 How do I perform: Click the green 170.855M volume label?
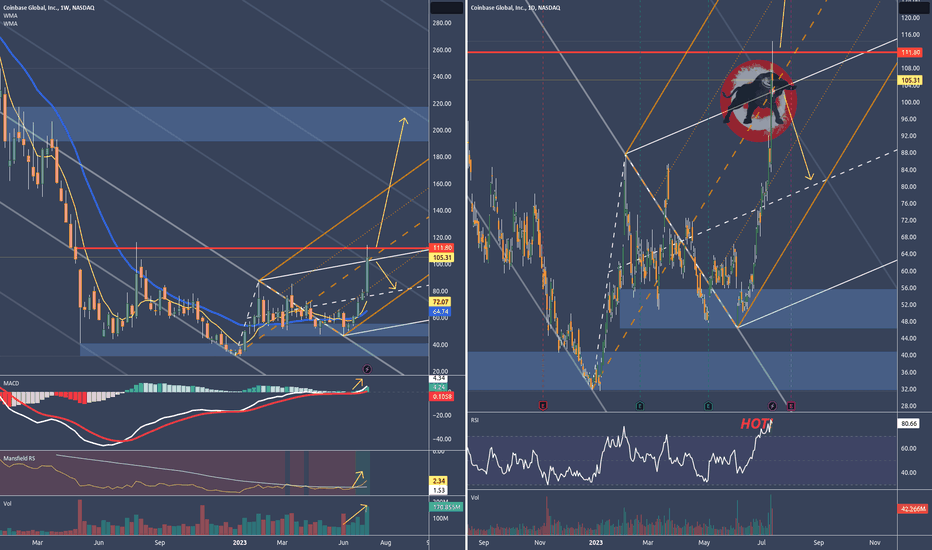[x=446, y=507]
